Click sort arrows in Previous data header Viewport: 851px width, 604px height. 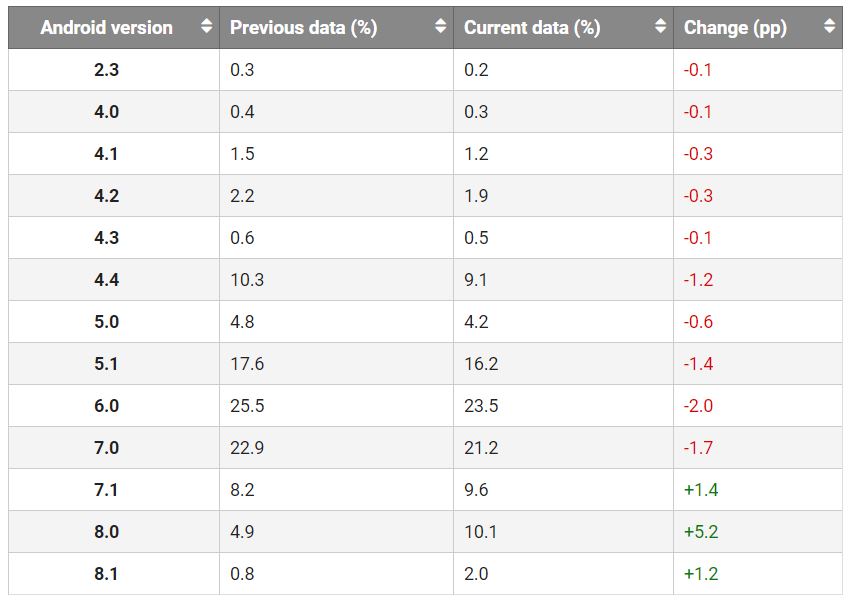click(440, 27)
